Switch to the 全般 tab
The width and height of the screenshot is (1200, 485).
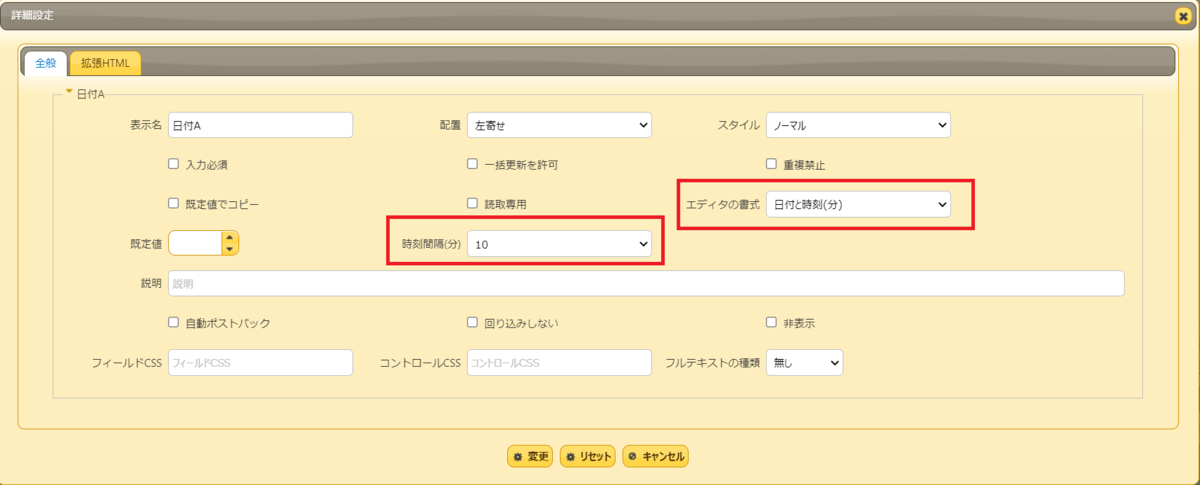(45, 63)
